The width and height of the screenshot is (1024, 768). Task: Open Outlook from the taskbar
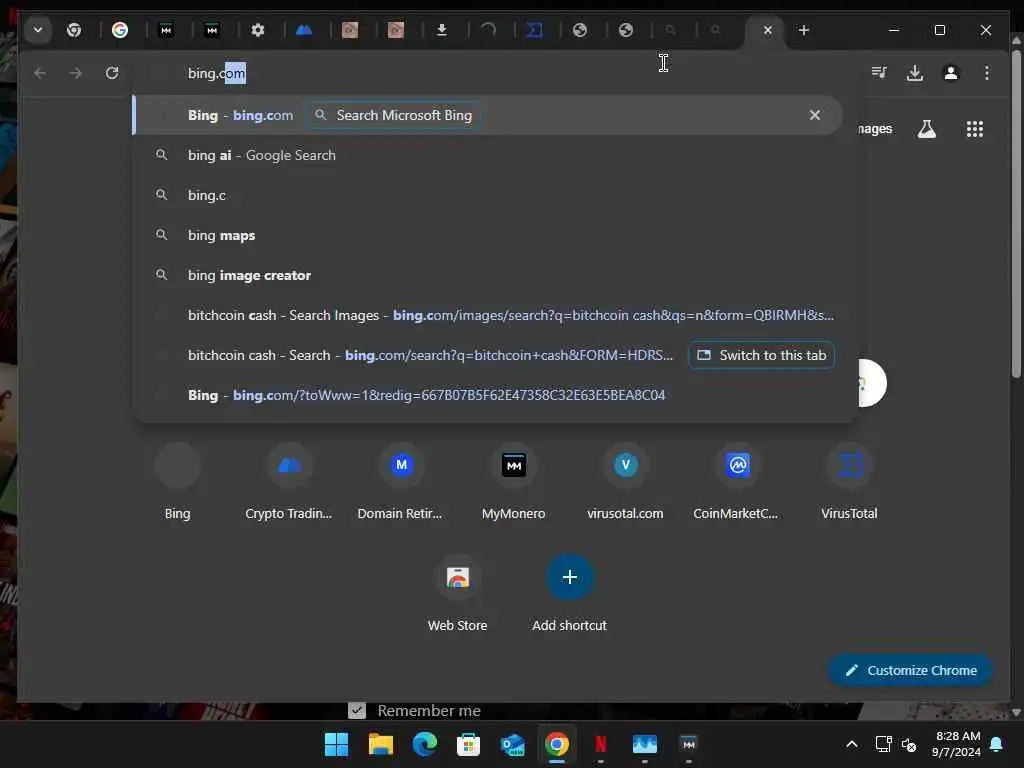click(x=513, y=744)
